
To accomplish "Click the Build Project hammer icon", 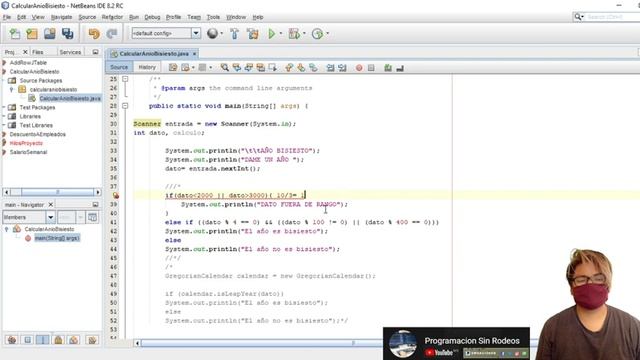I will [235, 33].
